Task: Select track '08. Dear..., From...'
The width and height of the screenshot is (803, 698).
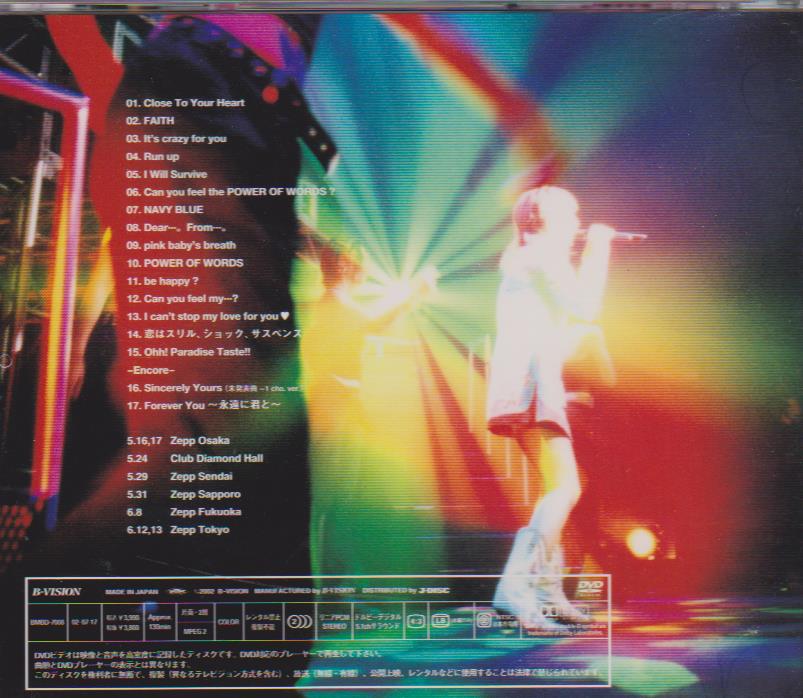Action: pyautogui.click(x=178, y=227)
